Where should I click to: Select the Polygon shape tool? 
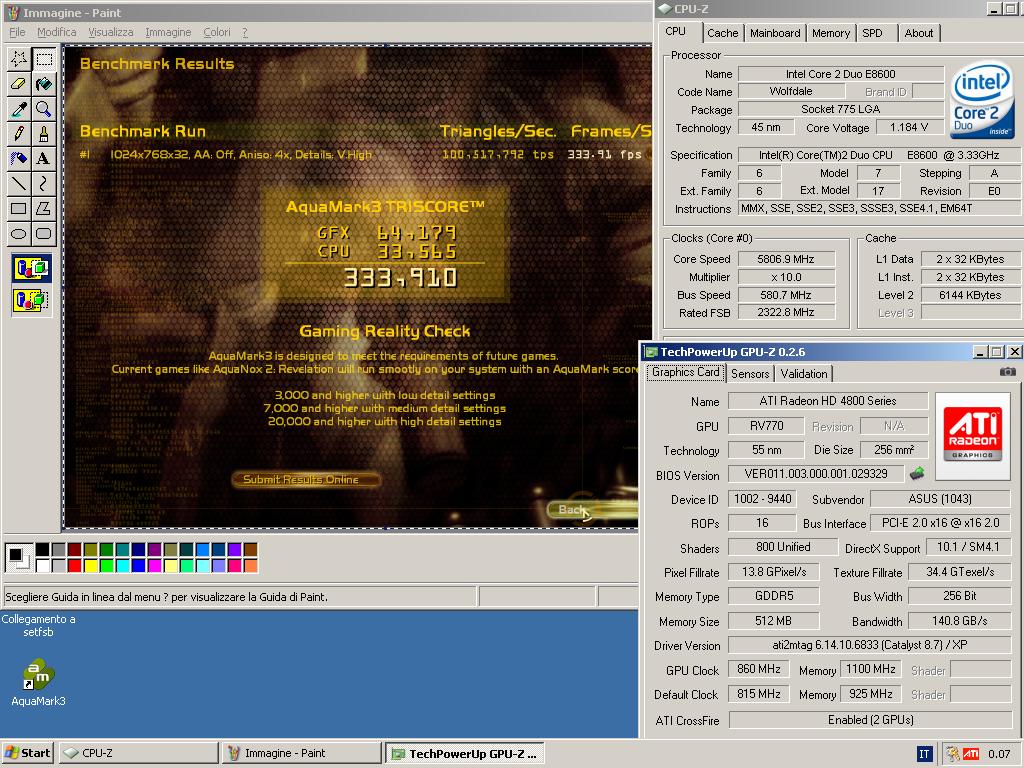click(x=44, y=208)
